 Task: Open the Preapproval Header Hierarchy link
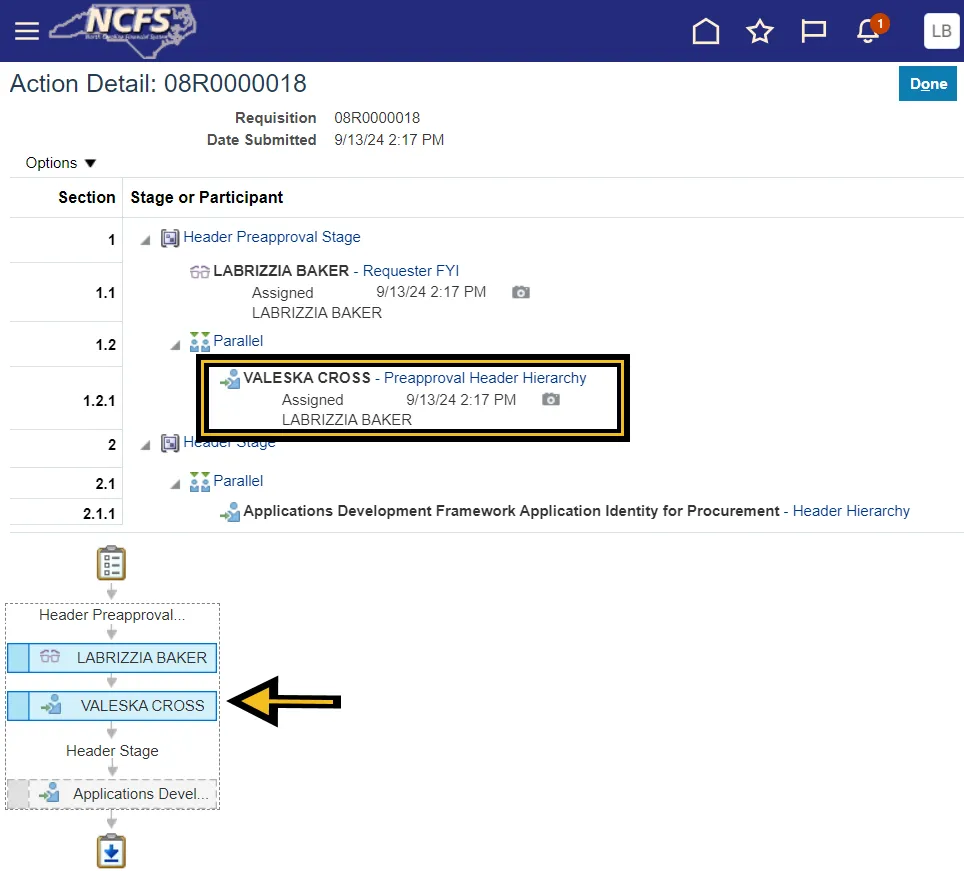click(485, 378)
